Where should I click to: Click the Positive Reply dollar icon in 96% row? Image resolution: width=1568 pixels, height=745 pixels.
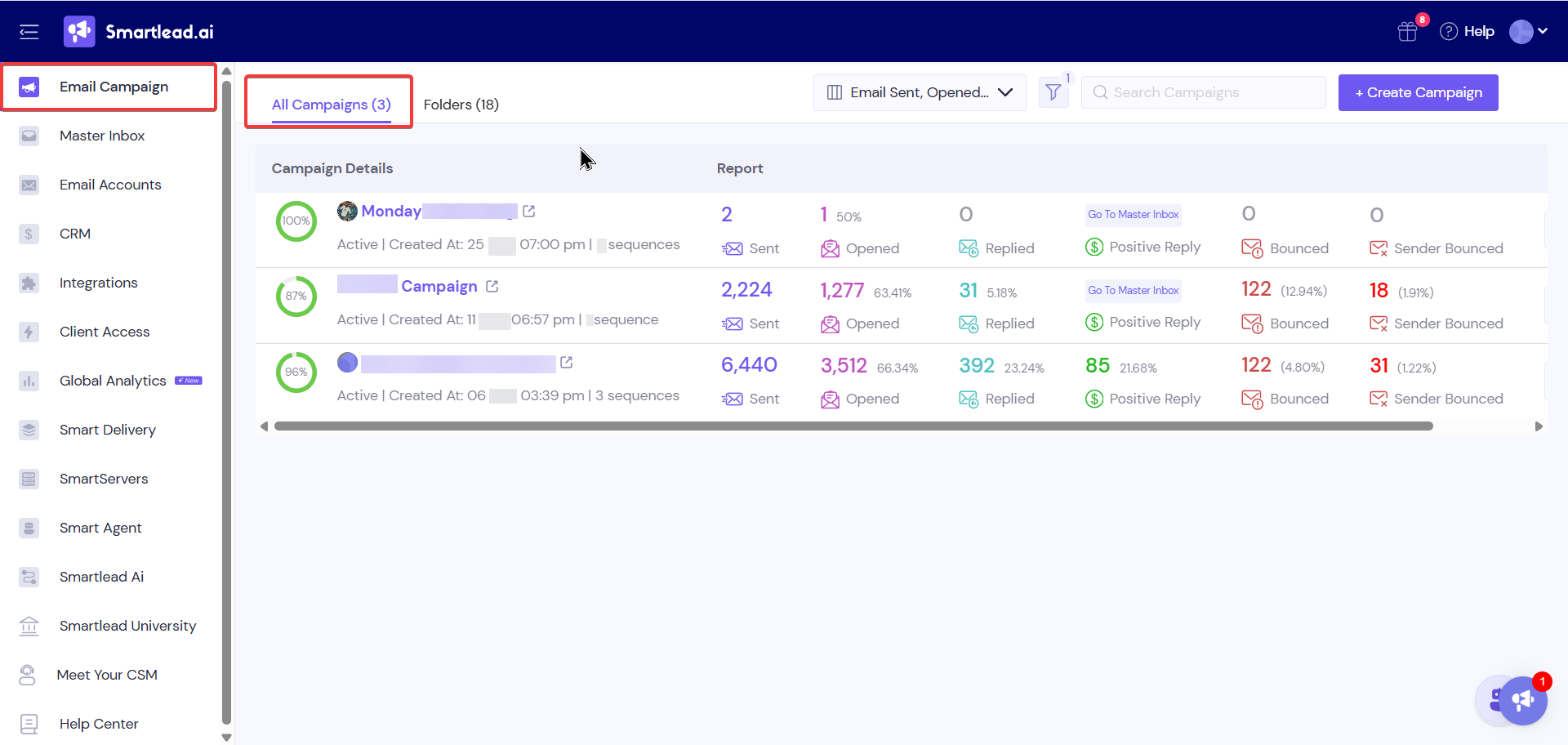(x=1094, y=399)
